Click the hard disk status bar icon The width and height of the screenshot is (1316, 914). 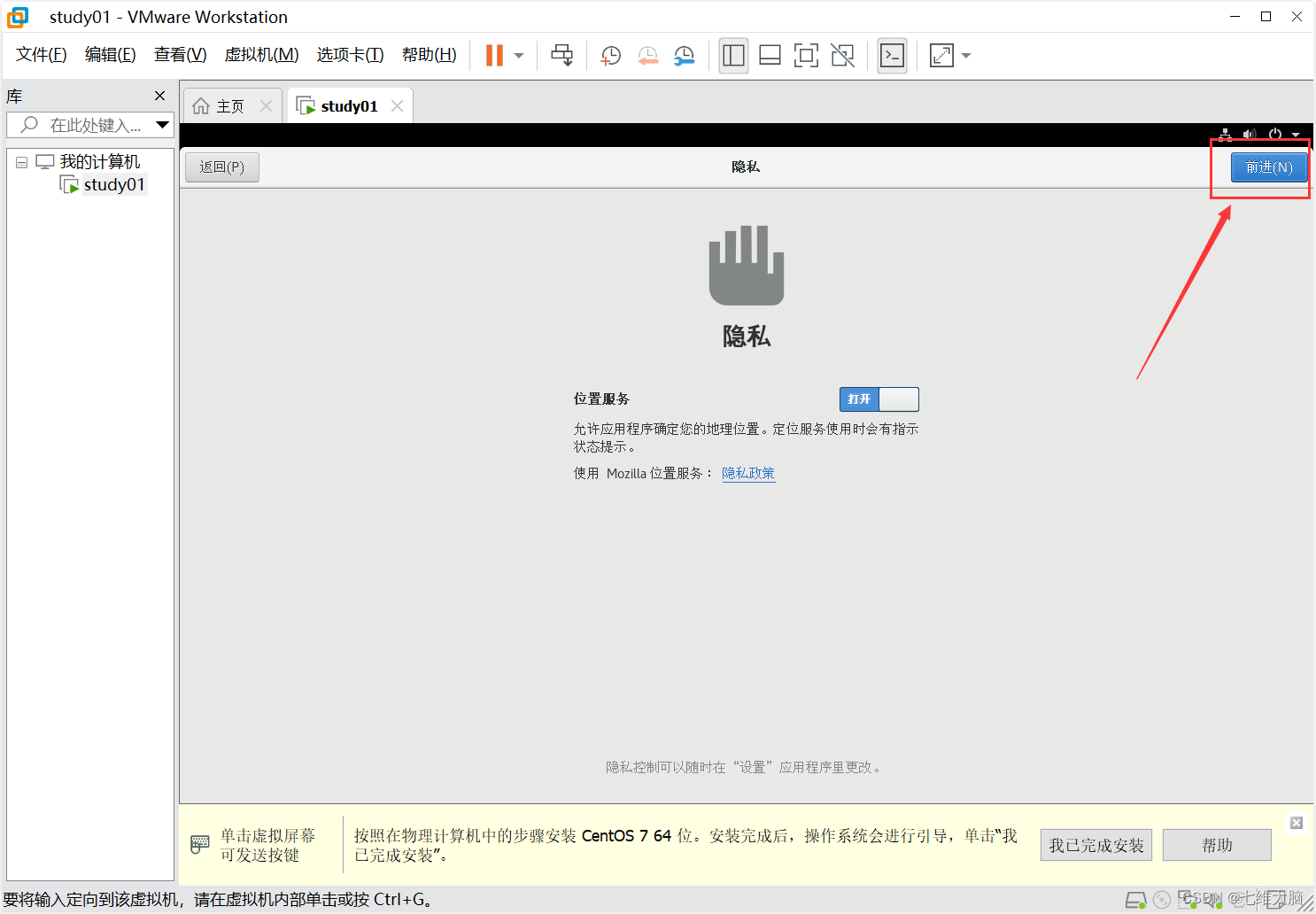(1136, 901)
